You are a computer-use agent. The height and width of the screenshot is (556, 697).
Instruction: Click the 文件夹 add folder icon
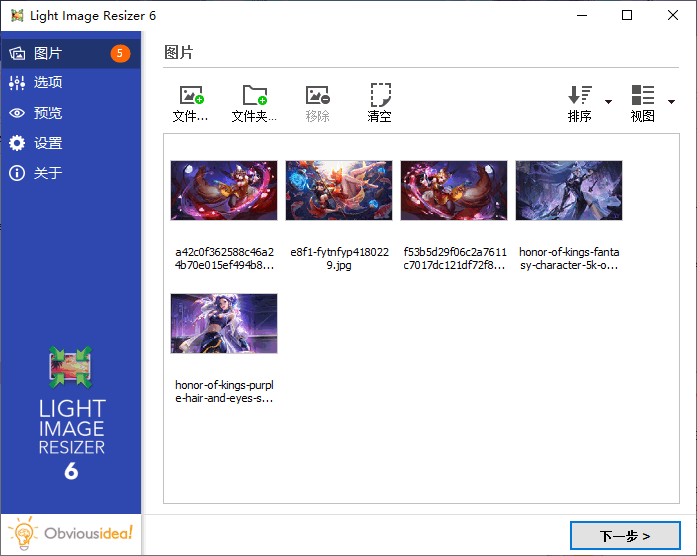point(255,95)
